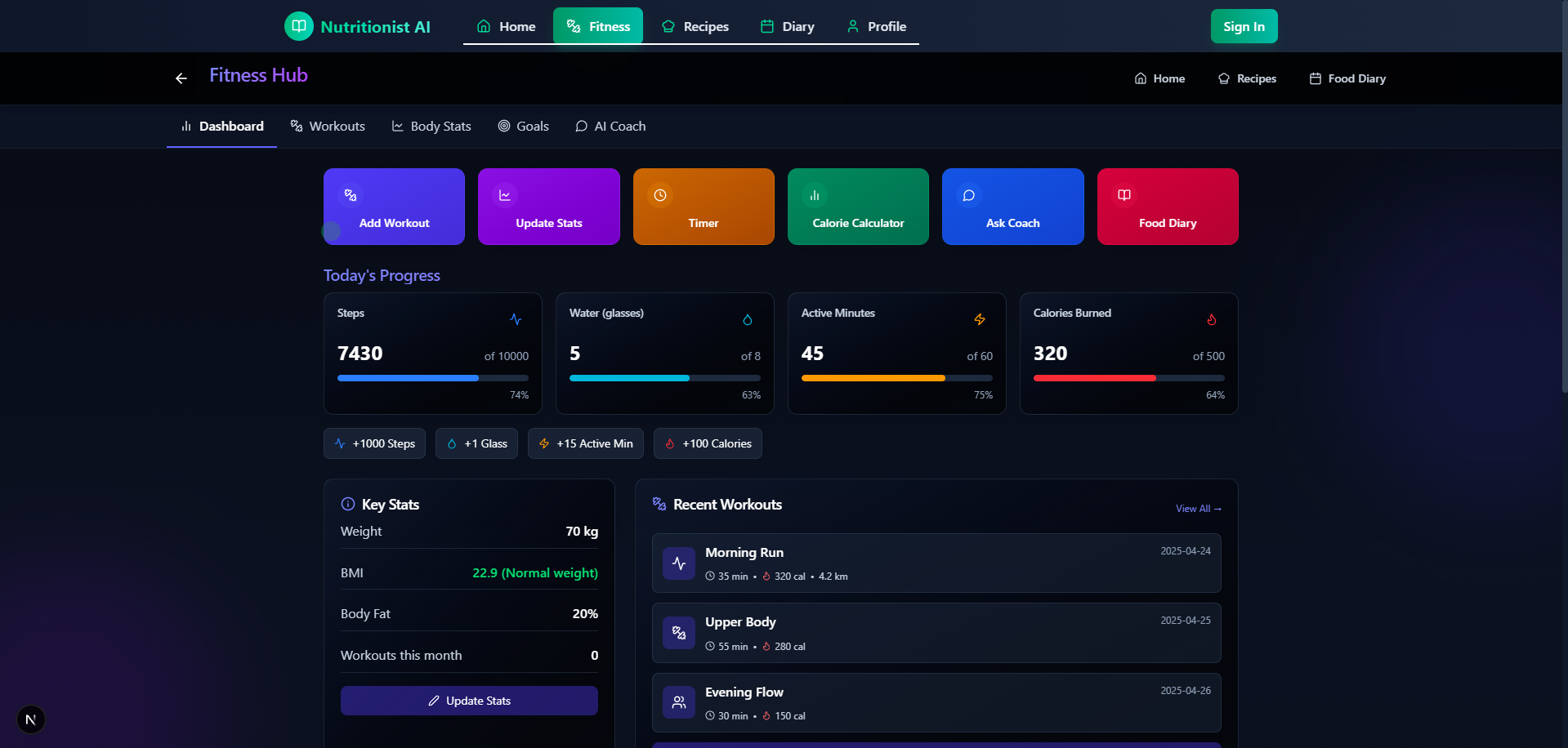Click the book icon on Food Diary card

click(x=1124, y=195)
